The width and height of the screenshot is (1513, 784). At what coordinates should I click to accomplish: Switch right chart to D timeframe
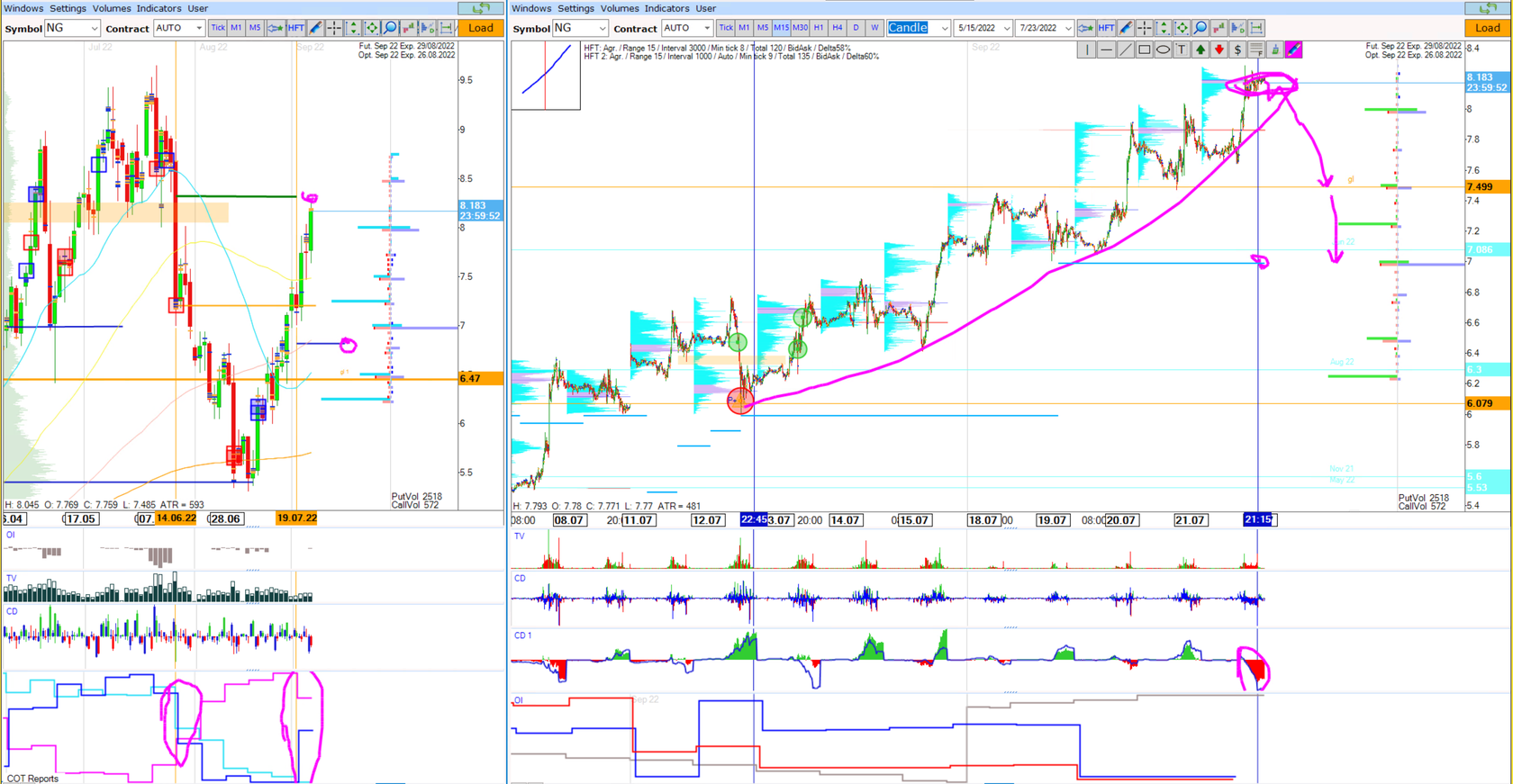pyautogui.click(x=856, y=28)
